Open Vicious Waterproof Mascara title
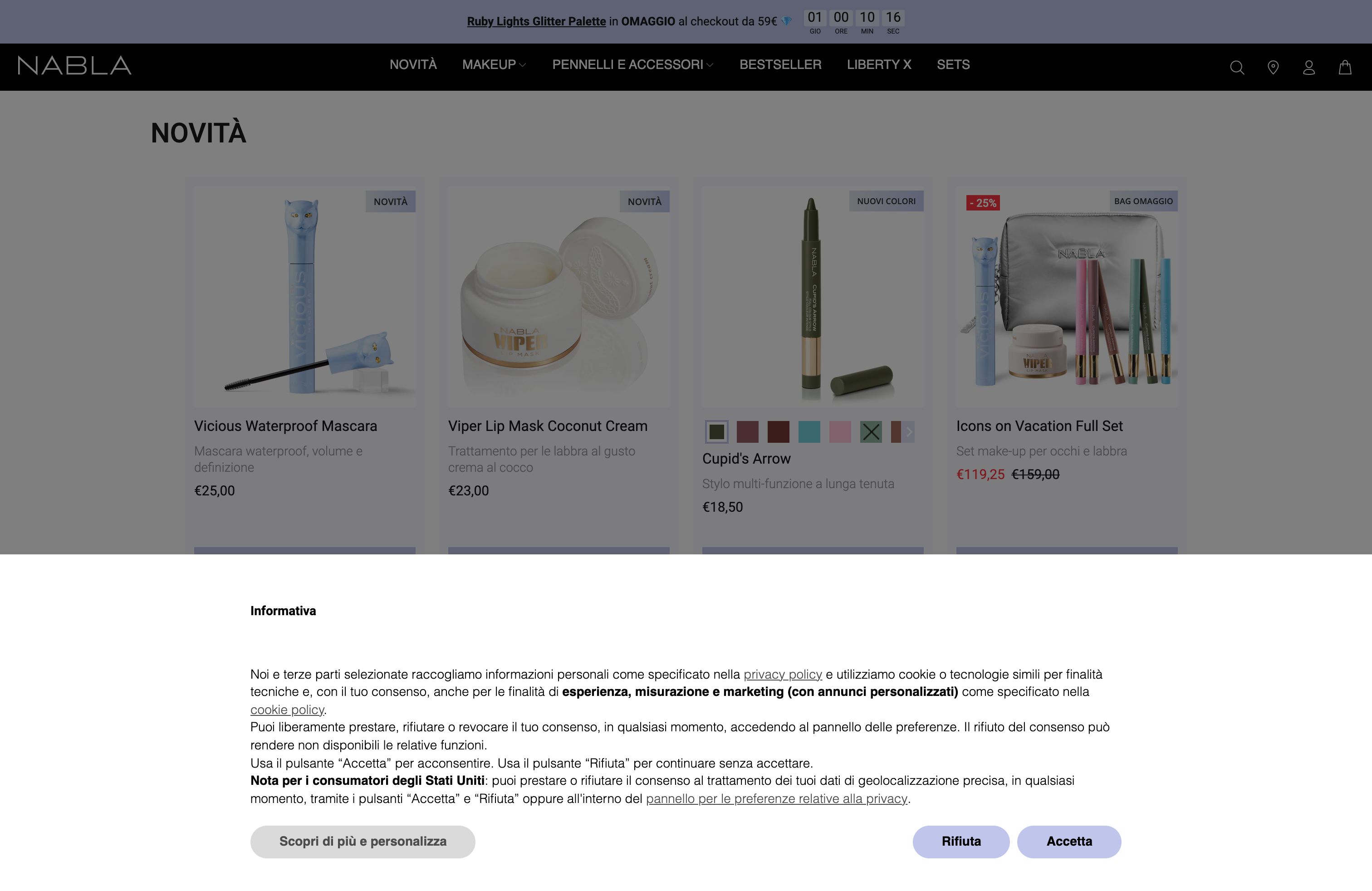 point(285,426)
